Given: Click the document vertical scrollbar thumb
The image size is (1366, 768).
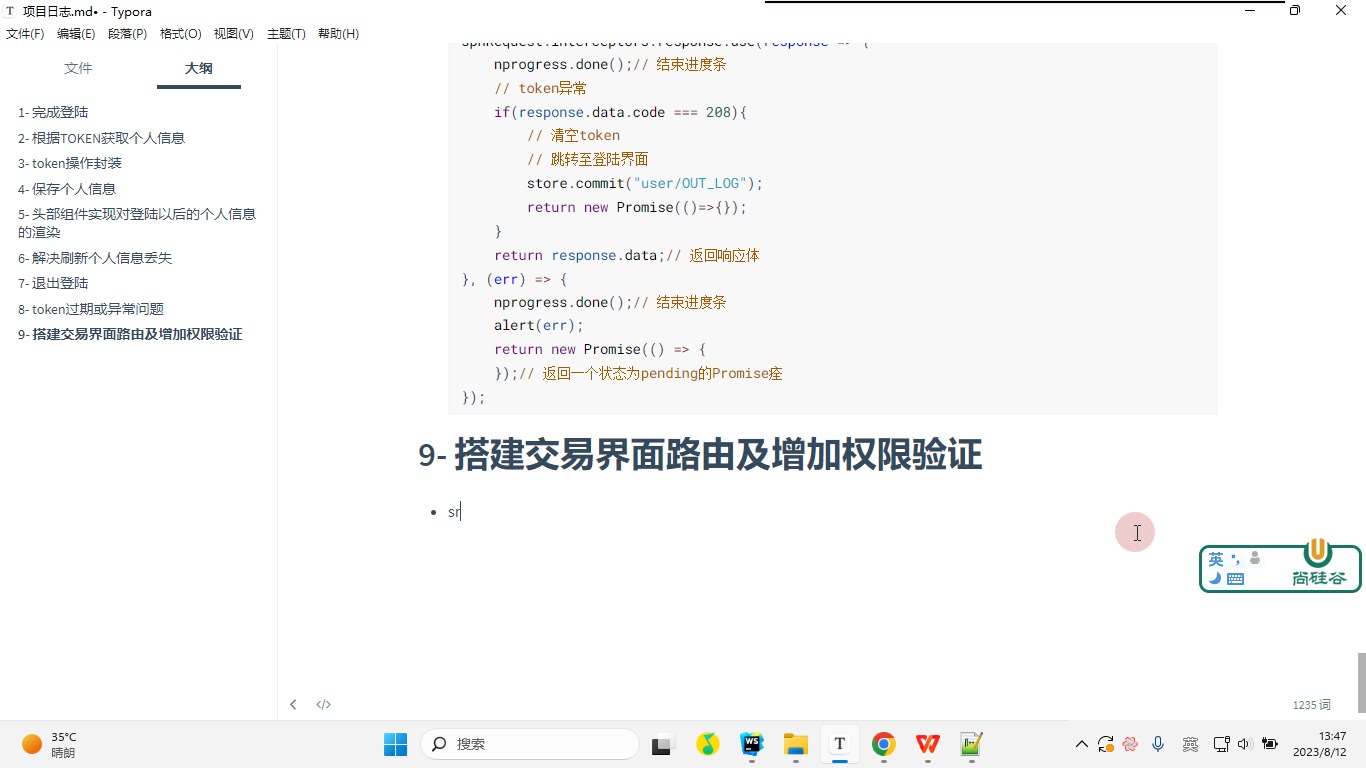Looking at the screenshot, I should click(1361, 683).
